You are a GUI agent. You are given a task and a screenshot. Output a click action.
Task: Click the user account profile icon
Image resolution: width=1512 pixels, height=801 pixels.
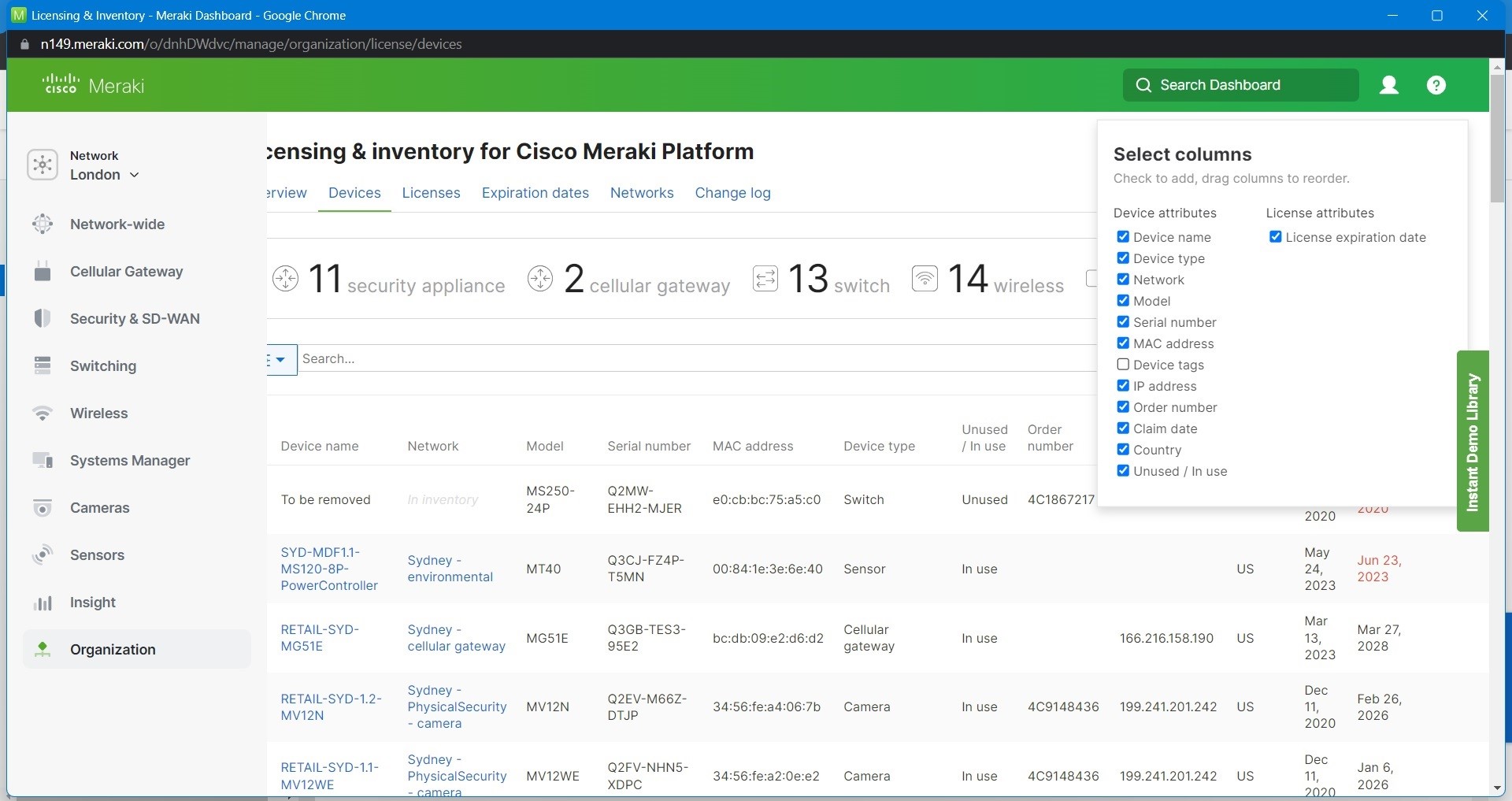click(1388, 85)
